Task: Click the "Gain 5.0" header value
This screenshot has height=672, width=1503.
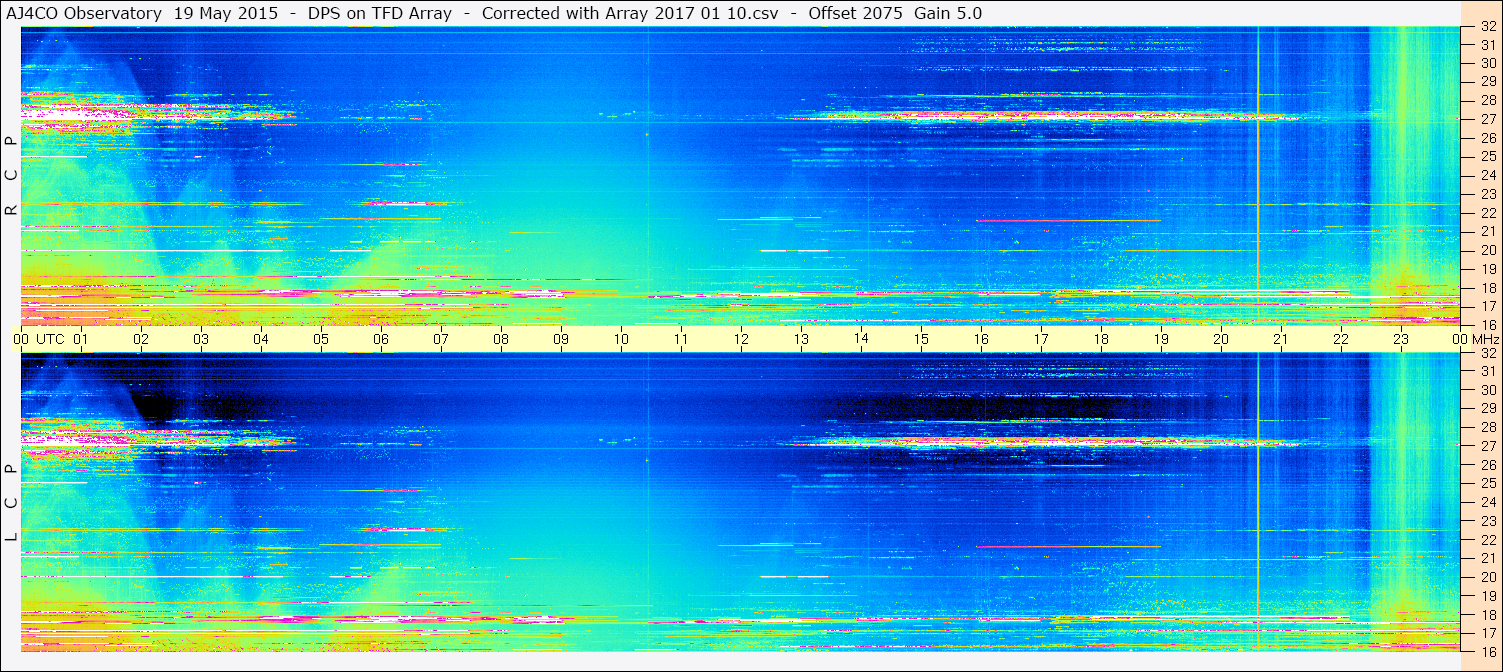Action: point(948,13)
